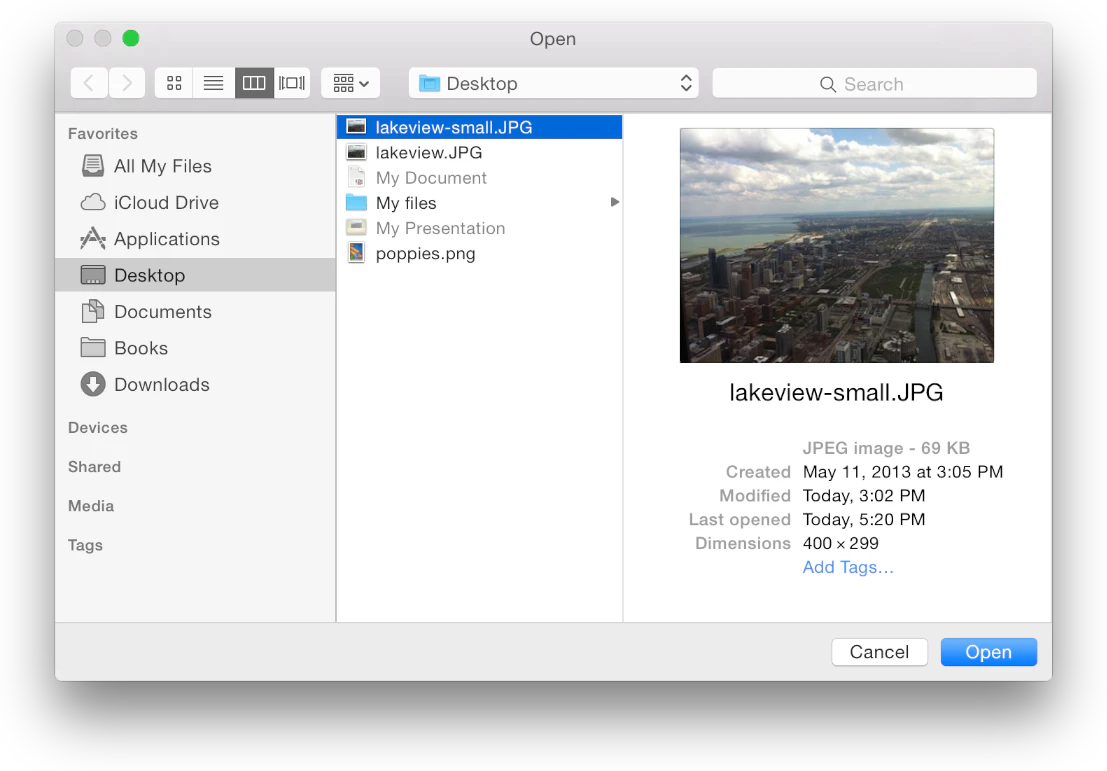Image resolution: width=1107 pixels, height=771 pixels.
Task: Select lakeview.JPG file
Action: [479, 153]
